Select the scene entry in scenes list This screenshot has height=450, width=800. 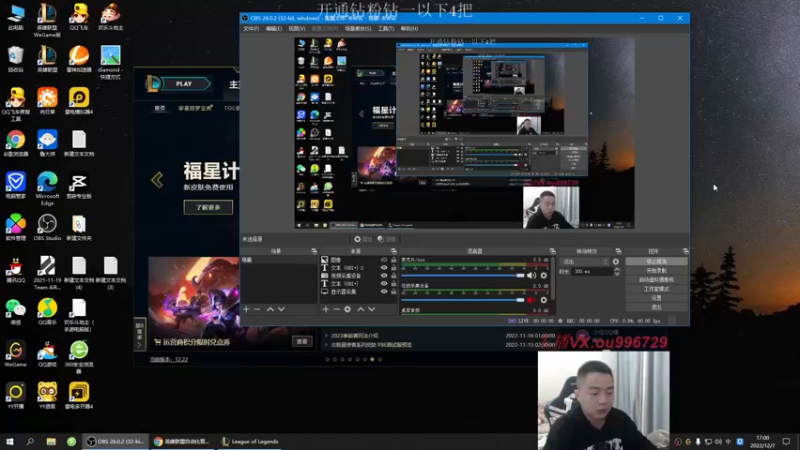[x=279, y=260]
